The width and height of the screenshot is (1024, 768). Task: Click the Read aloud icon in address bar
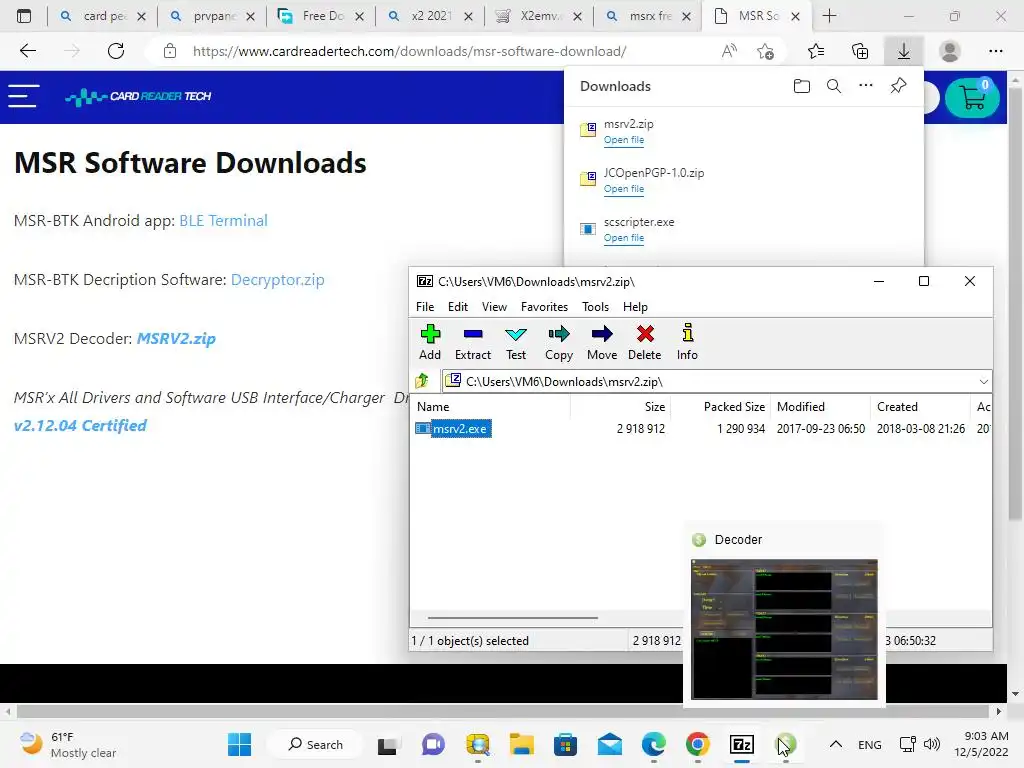pos(729,51)
